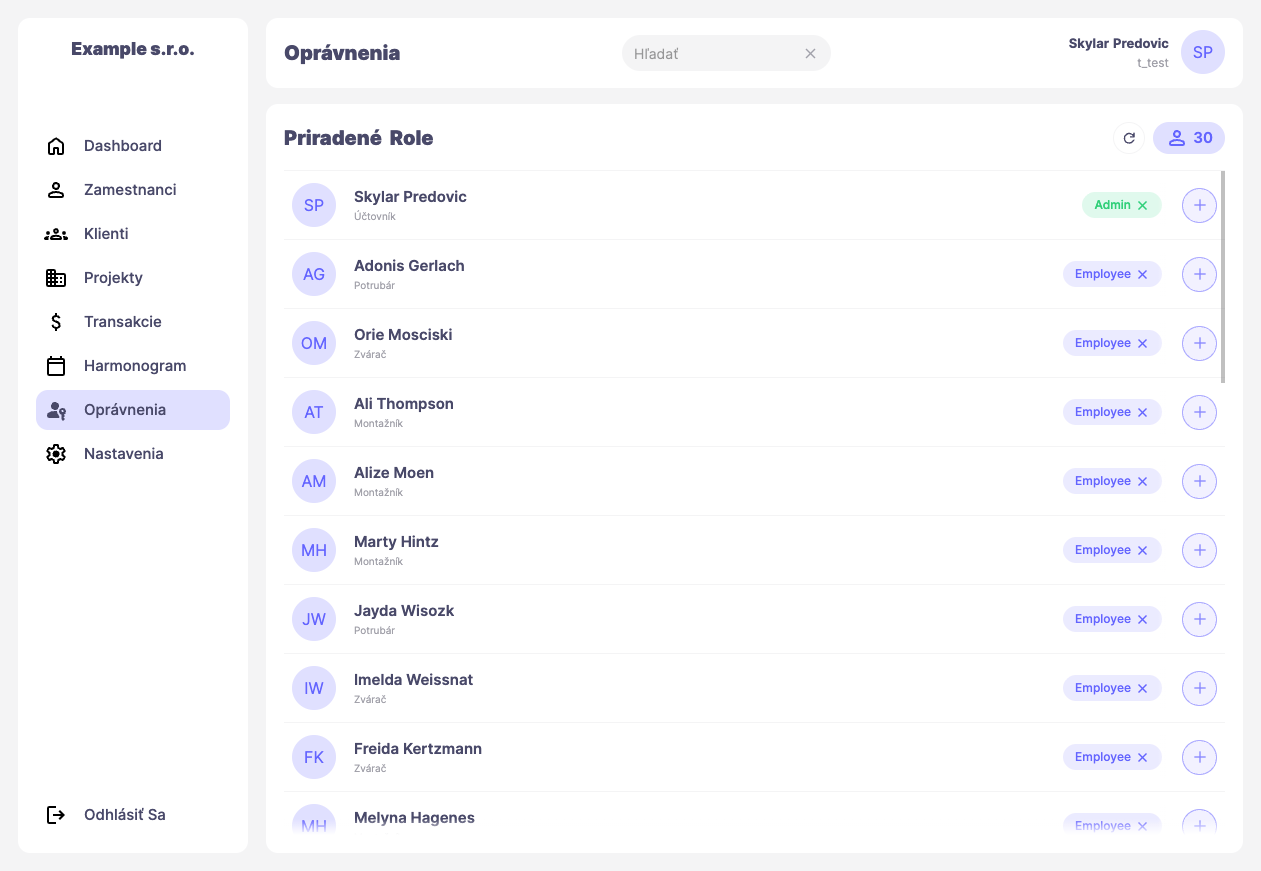Viewport: 1261px width, 871px height.
Task: Clear the Hľadať search field
Action: click(810, 54)
